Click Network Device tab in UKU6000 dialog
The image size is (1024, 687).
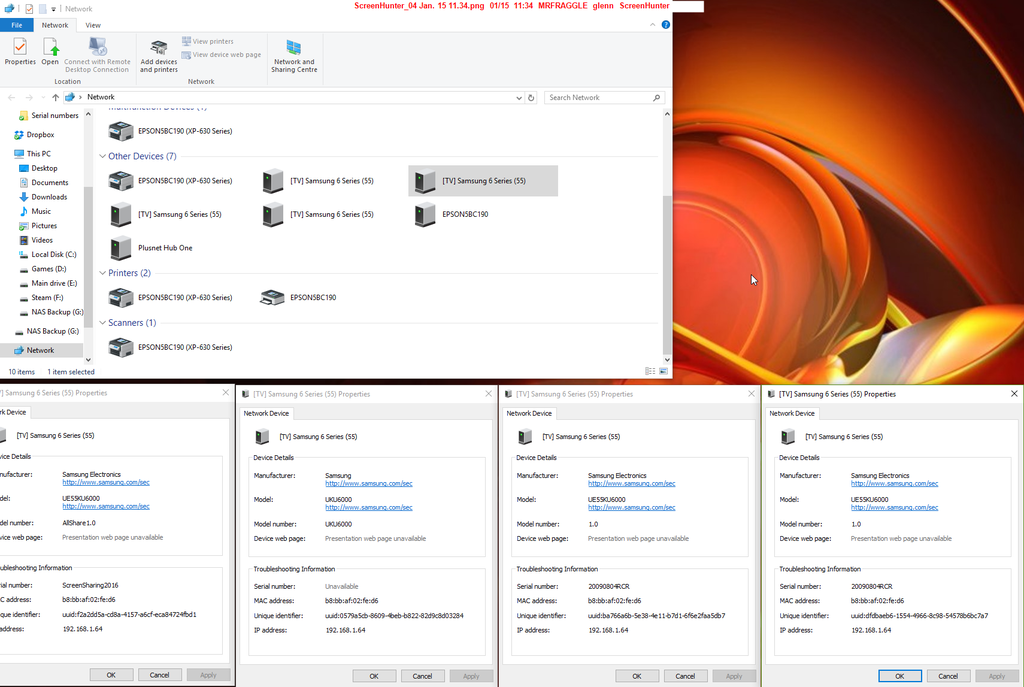tap(266, 413)
